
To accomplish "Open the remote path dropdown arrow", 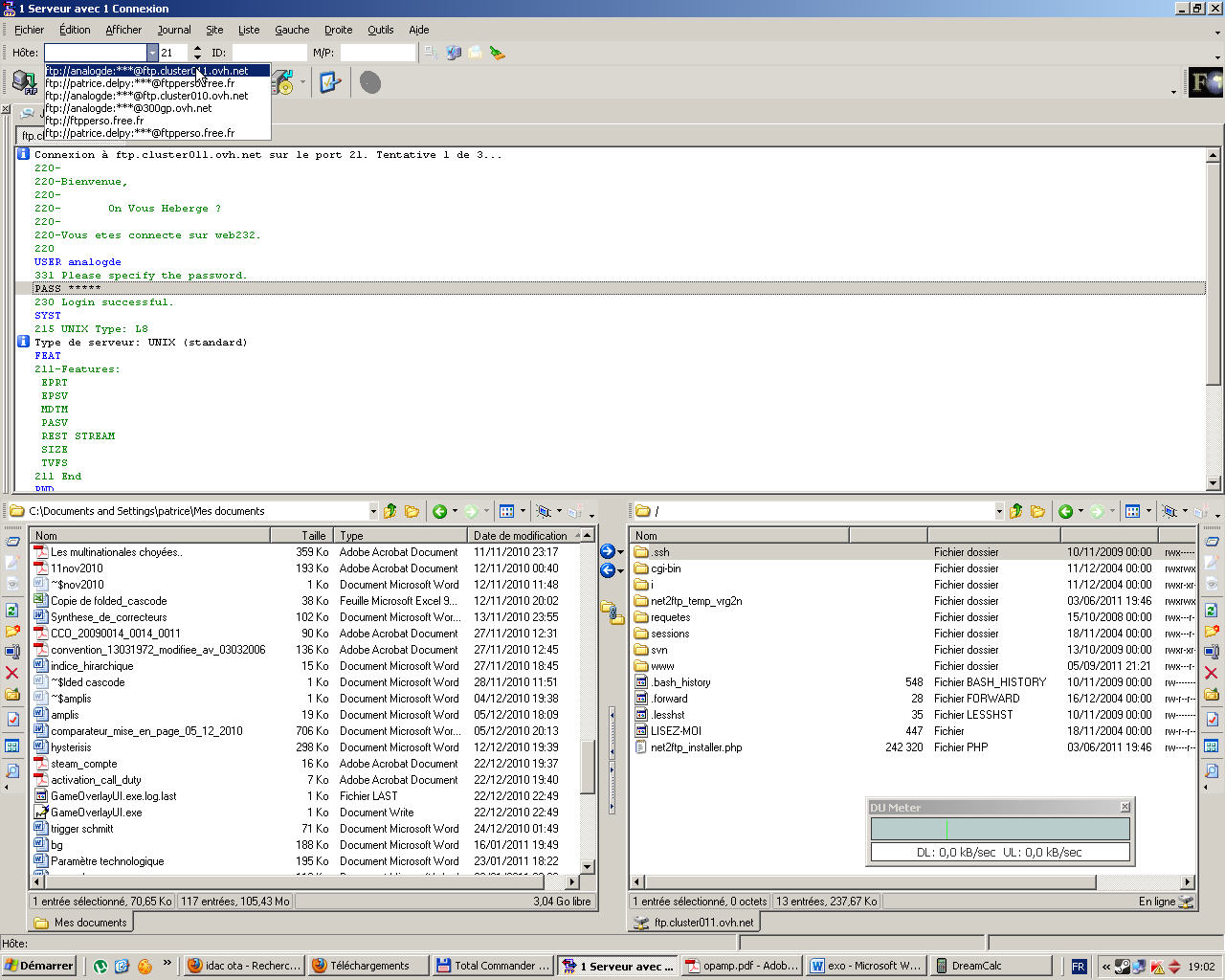I will click(999, 511).
